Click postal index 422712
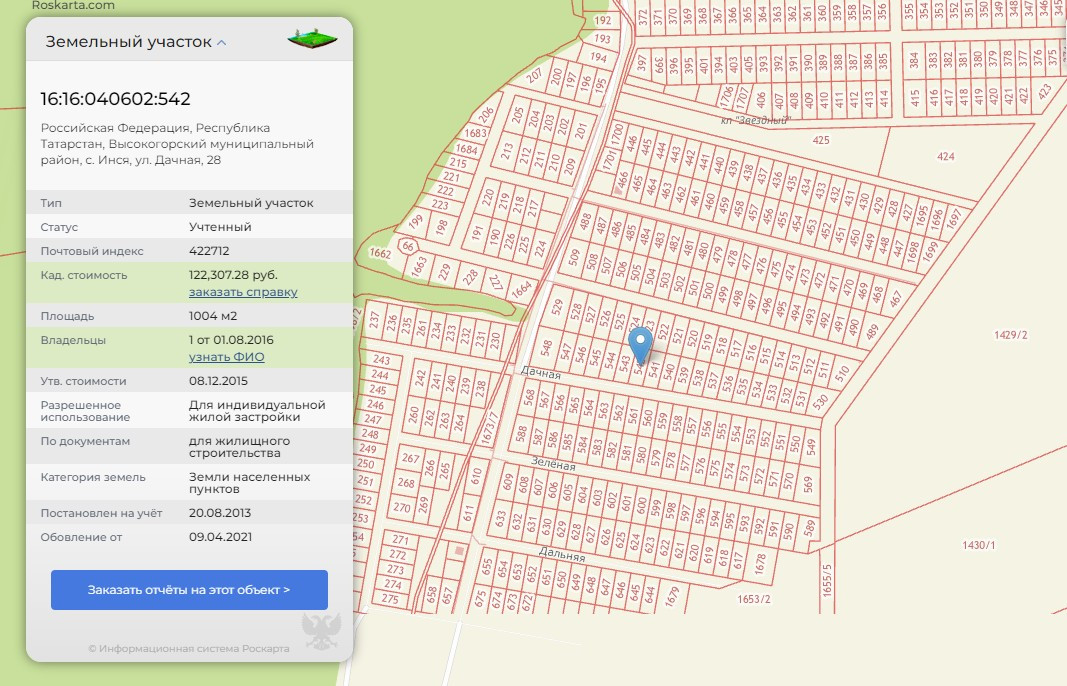 [209, 250]
